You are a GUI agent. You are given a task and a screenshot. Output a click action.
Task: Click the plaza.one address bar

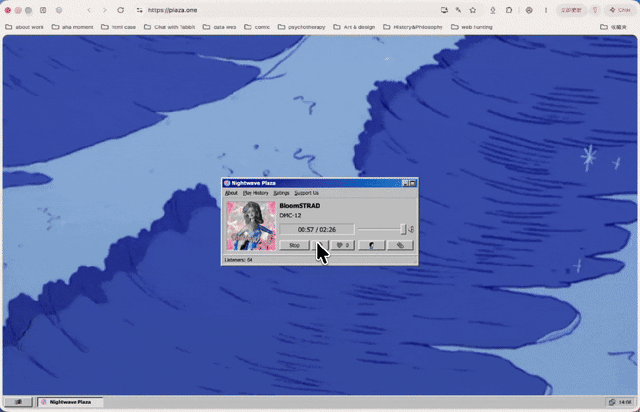click(286, 10)
